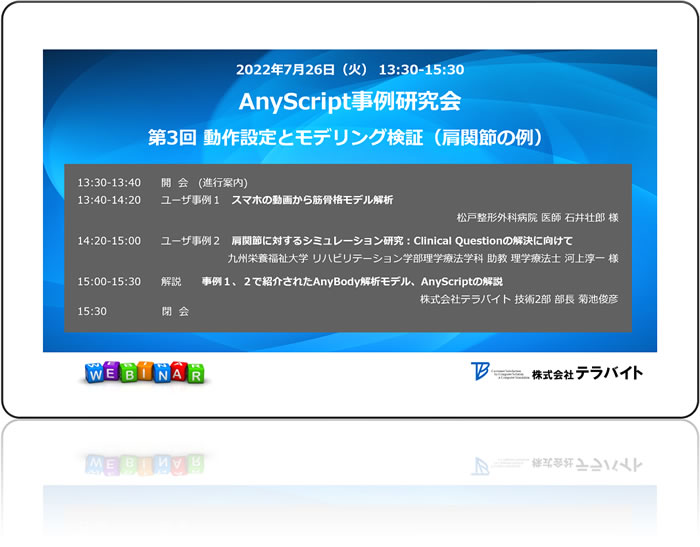Click the date 2022年7月26日（火） 13:30-15:30
This screenshot has height=547, width=700.
(350, 69)
